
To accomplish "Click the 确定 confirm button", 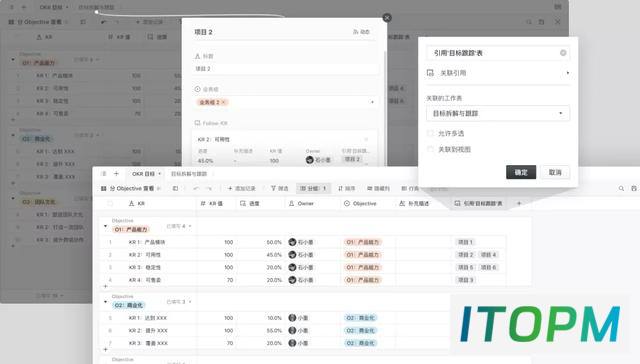I will click(x=521, y=172).
